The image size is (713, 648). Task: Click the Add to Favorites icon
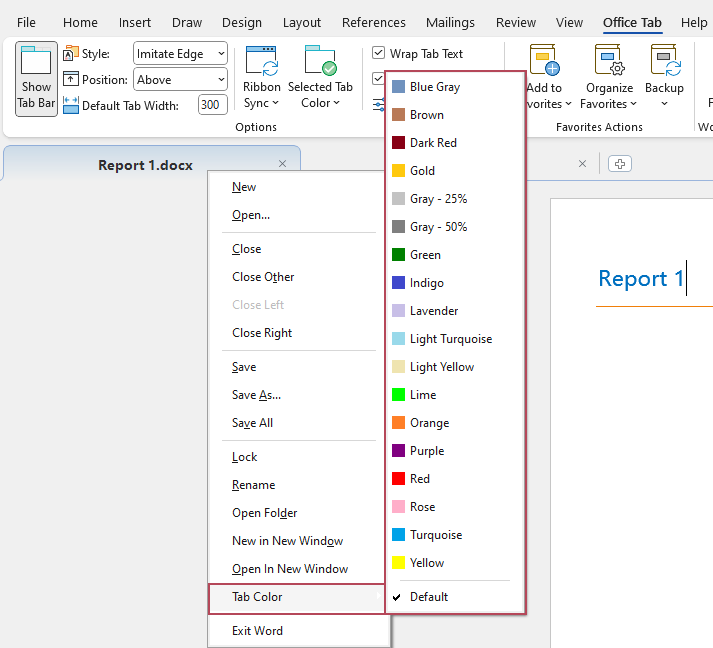[x=544, y=64]
